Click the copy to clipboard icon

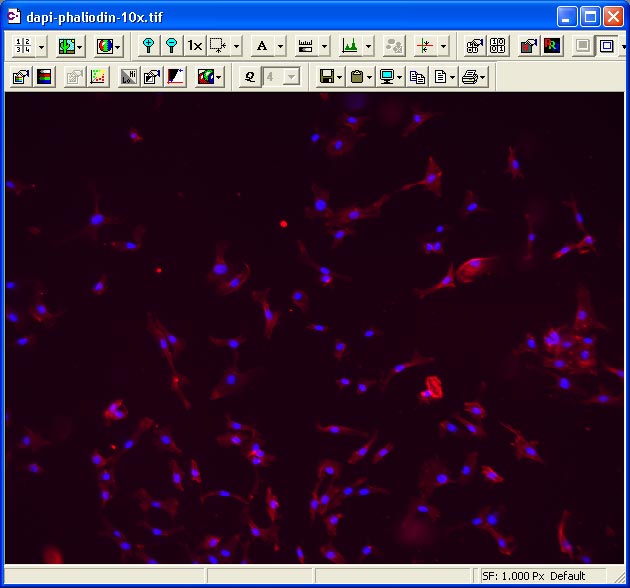click(x=417, y=77)
